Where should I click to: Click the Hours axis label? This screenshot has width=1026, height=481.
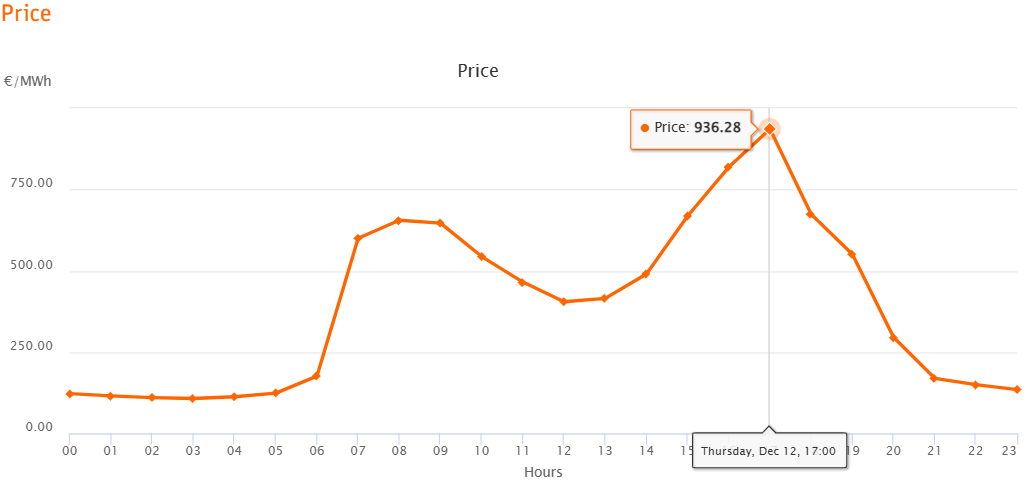(x=543, y=472)
